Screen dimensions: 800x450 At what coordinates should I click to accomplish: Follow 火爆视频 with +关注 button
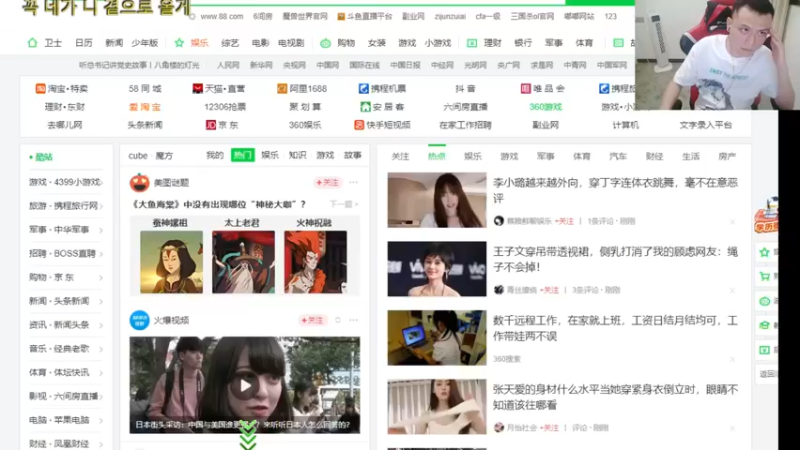tap(312, 320)
